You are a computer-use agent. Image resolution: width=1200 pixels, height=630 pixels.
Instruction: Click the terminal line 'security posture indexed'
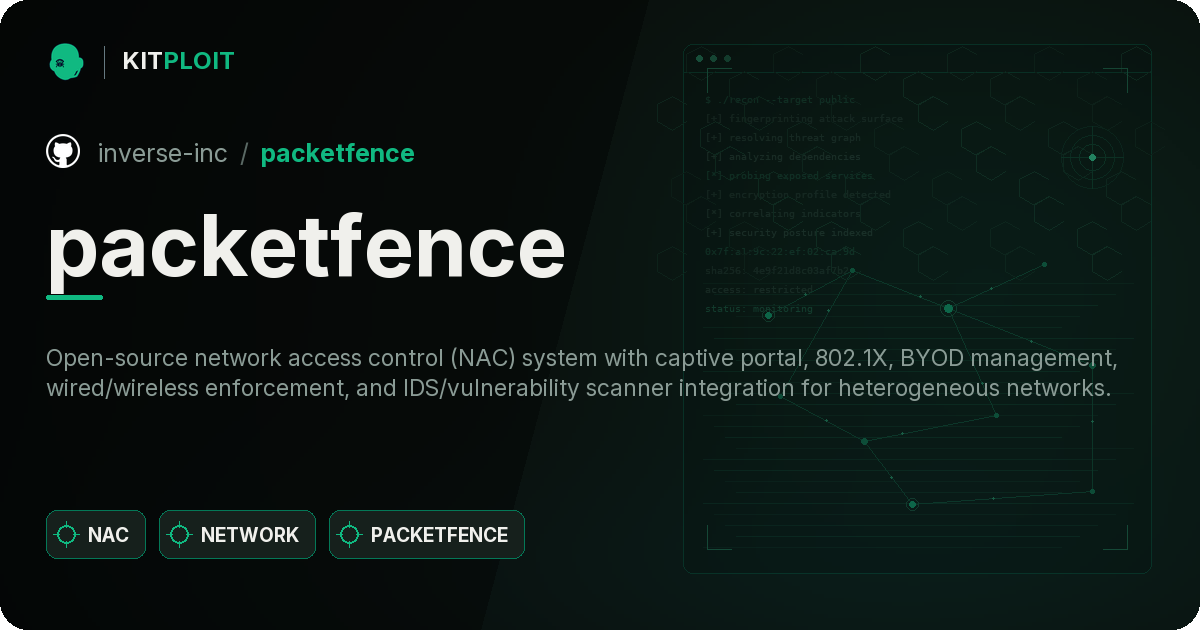pyautogui.click(x=789, y=233)
